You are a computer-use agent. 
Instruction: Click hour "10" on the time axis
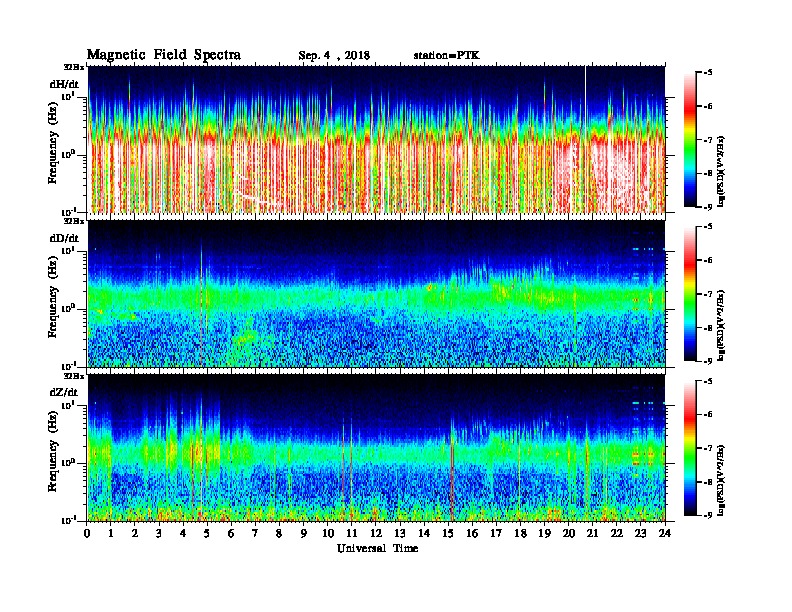tap(328, 533)
